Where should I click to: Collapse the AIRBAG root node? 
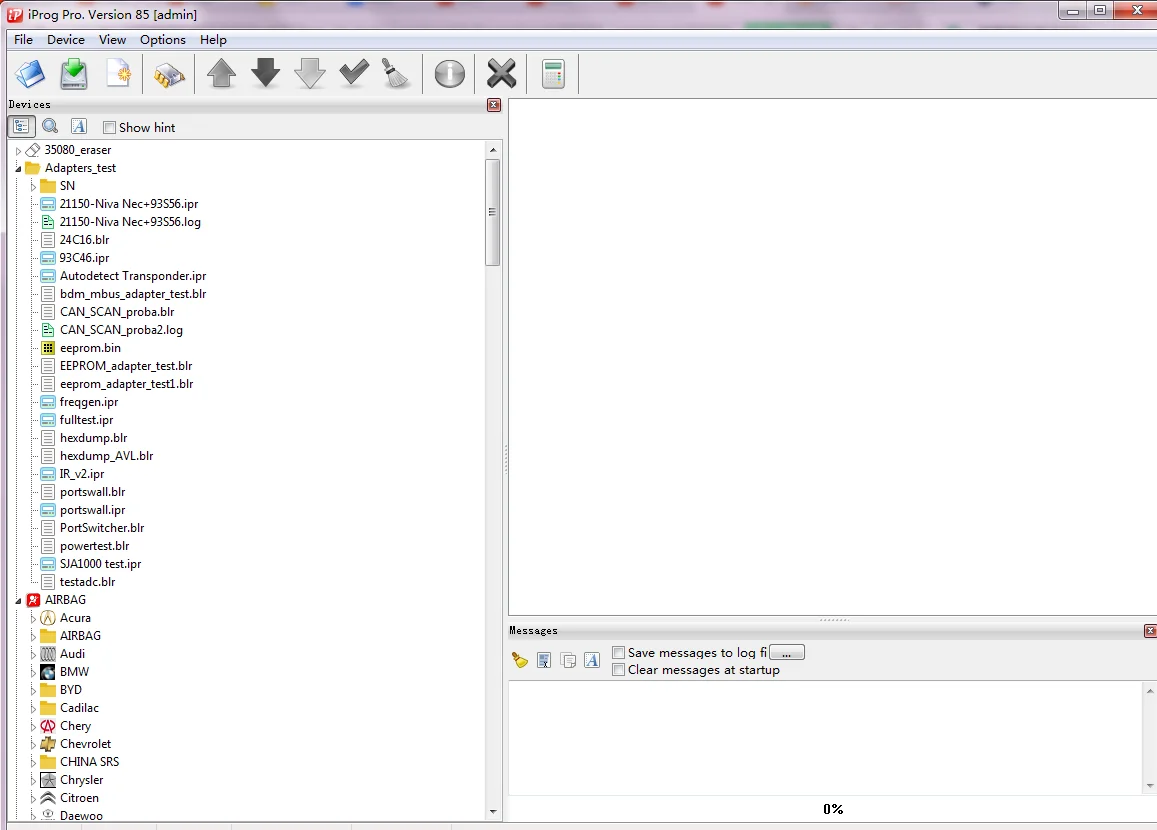tap(18, 601)
